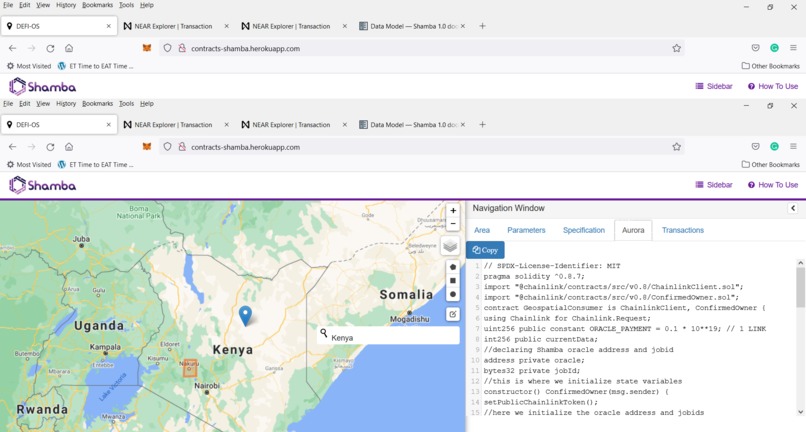The height and width of the screenshot is (432, 806).
Task: Go to home page in upper browser window
Action: (x=69, y=48)
